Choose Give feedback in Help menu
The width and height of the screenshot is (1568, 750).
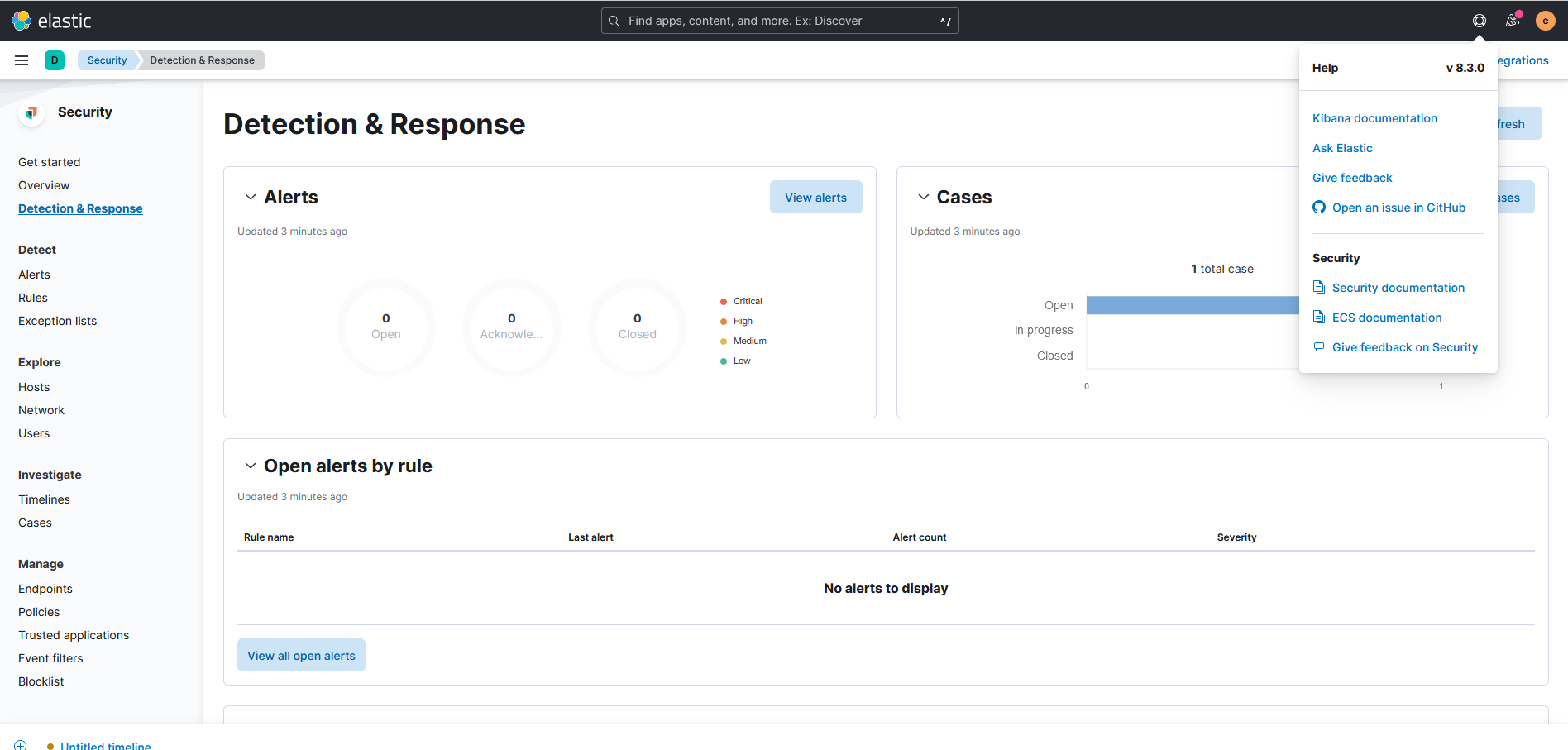pyautogui.click(x=1352, y=178)
